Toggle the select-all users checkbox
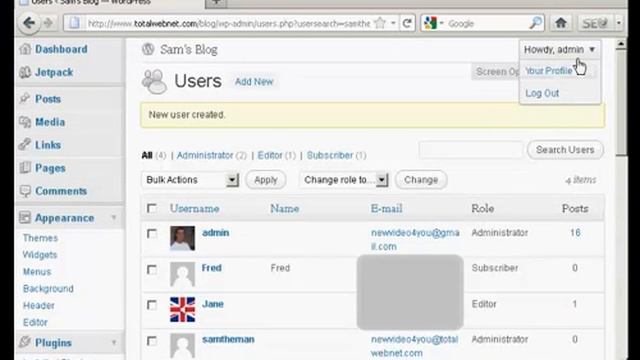 point(152,209)
